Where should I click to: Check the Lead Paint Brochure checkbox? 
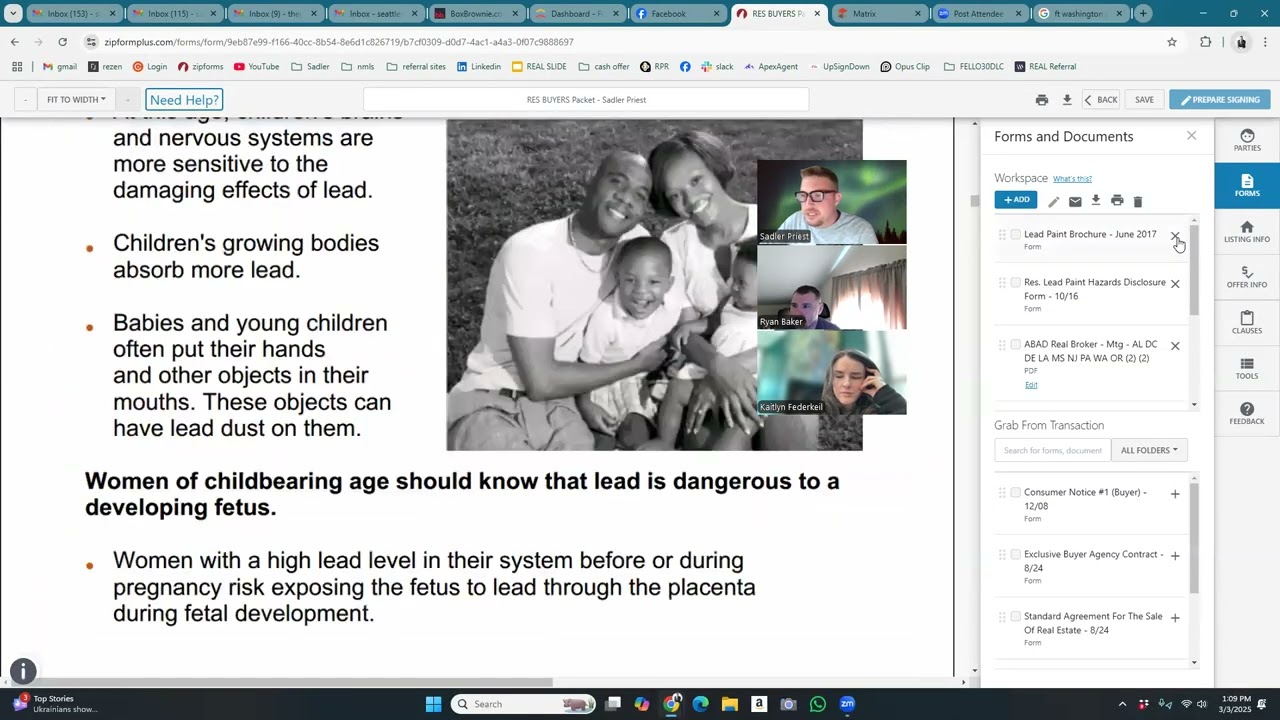click(1016, 234)
